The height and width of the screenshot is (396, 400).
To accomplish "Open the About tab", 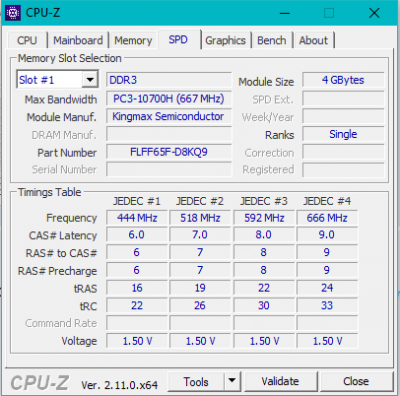I will (x=313, y=40).
